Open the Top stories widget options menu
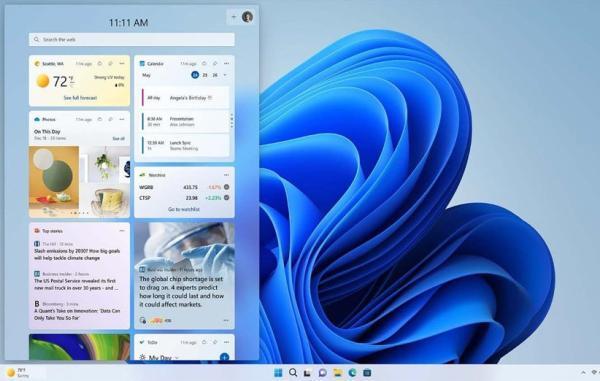 pyautogui.click(x=122, y=231)
